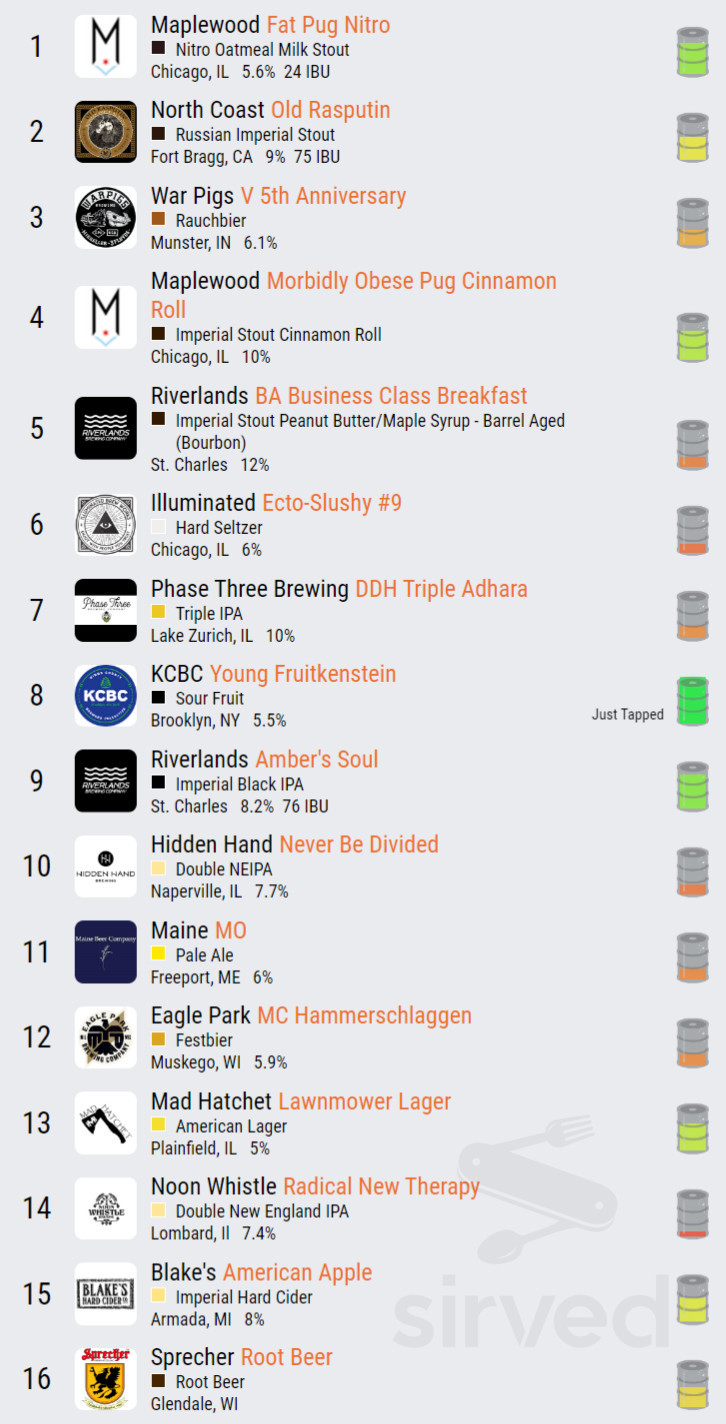Click the Maine Beer Company logo

click(x=105, y=952)
